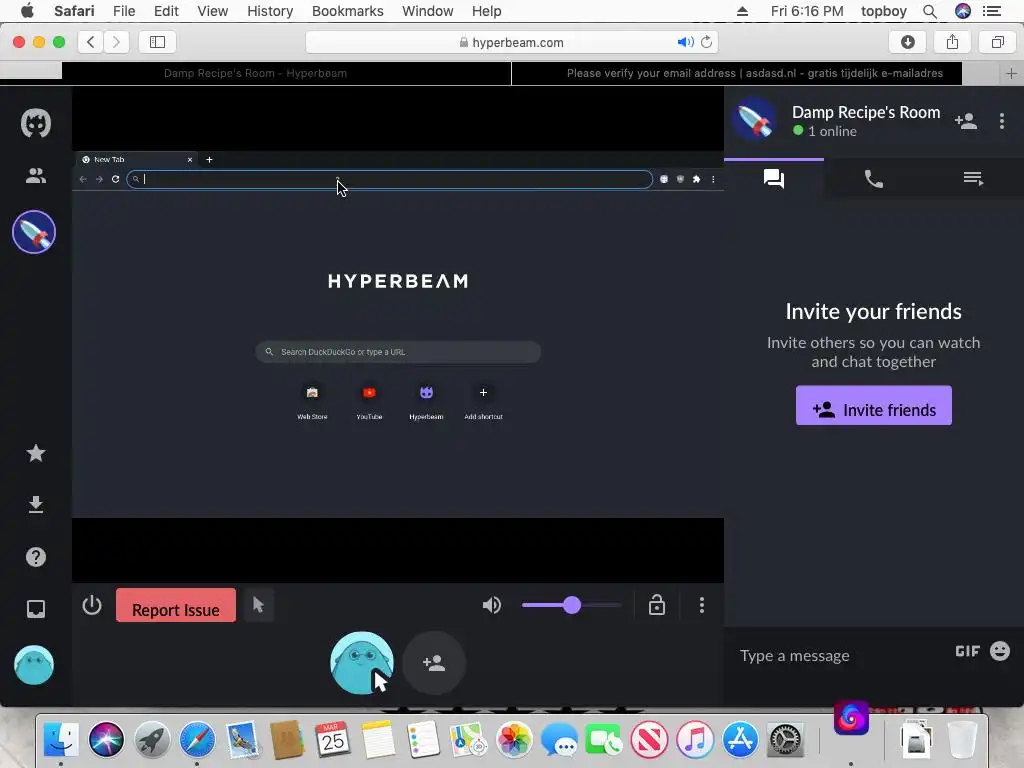Open the Web Store shortcut
Viewport: 1024px width, 768px height.
pyautogui.click(x=312, y=401)
